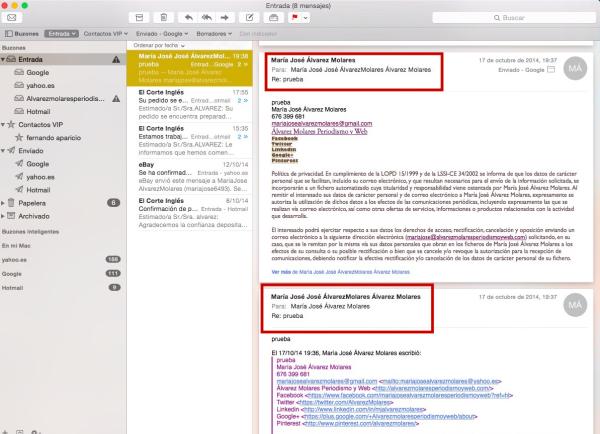The width and height of the screenshot is (600, 434).
Task: Archive the selected message via toolbar
Action: tap(139, 18)
